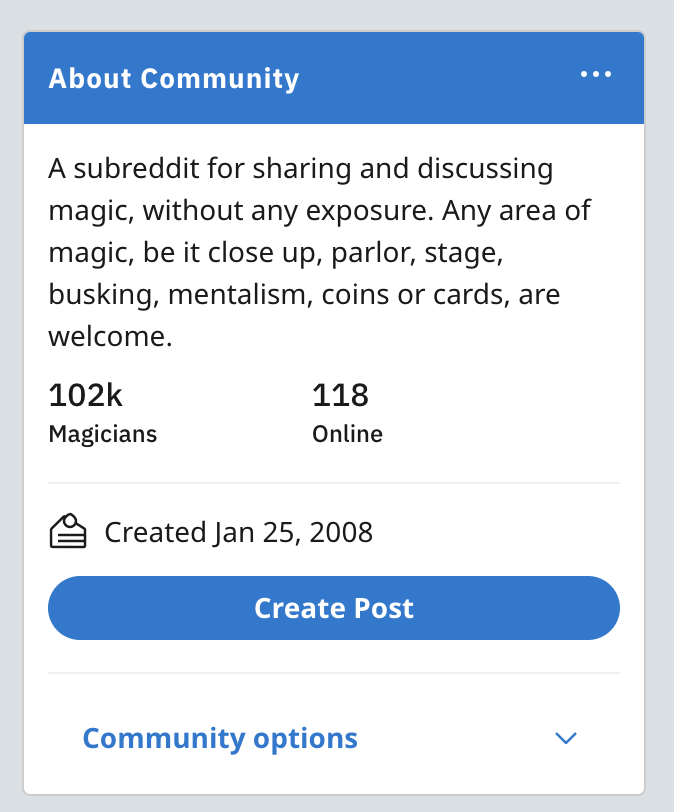The width and height of the screenshot is (674, 812).
Task: Click the subreddit description paragraph
Action: tap(320, 251)
